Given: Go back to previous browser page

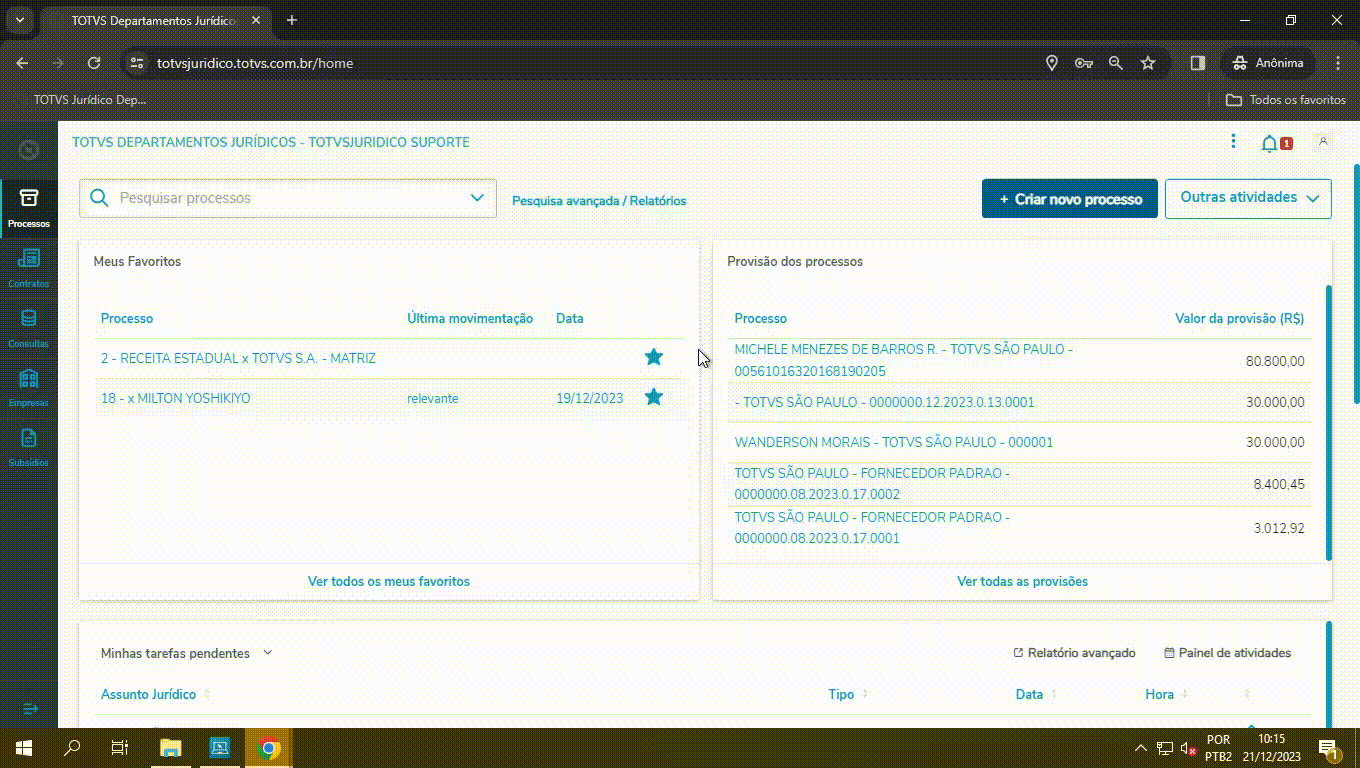Looking at the screenshot, I should click(22, 63).
